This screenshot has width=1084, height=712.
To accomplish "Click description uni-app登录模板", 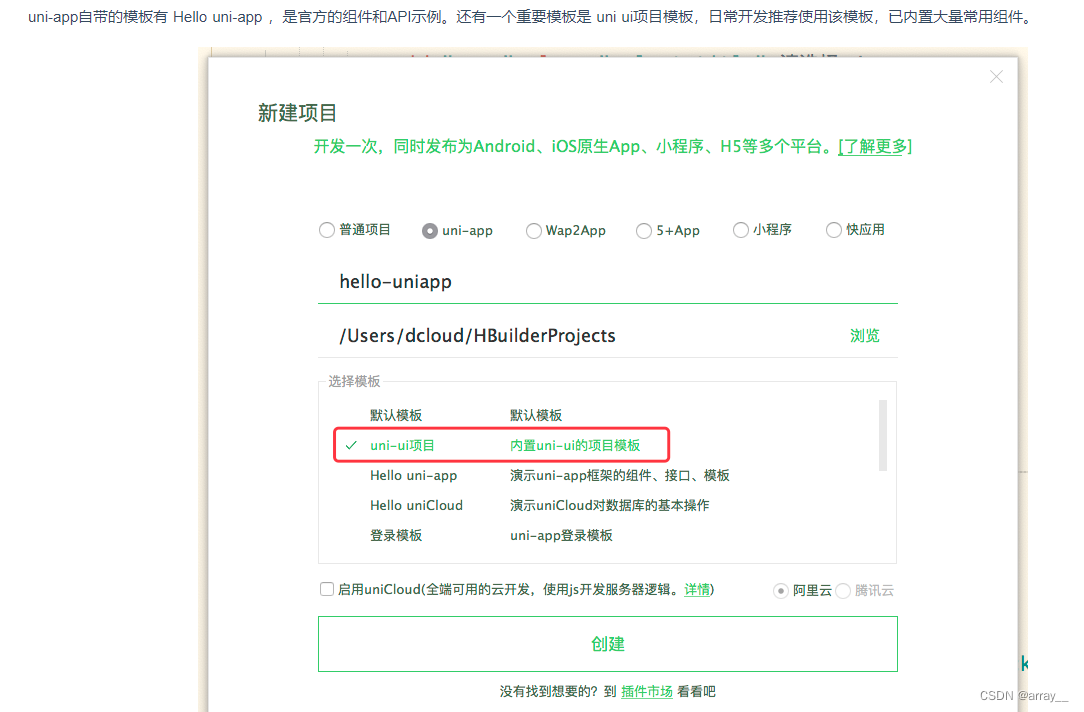I will coord(561,536).
